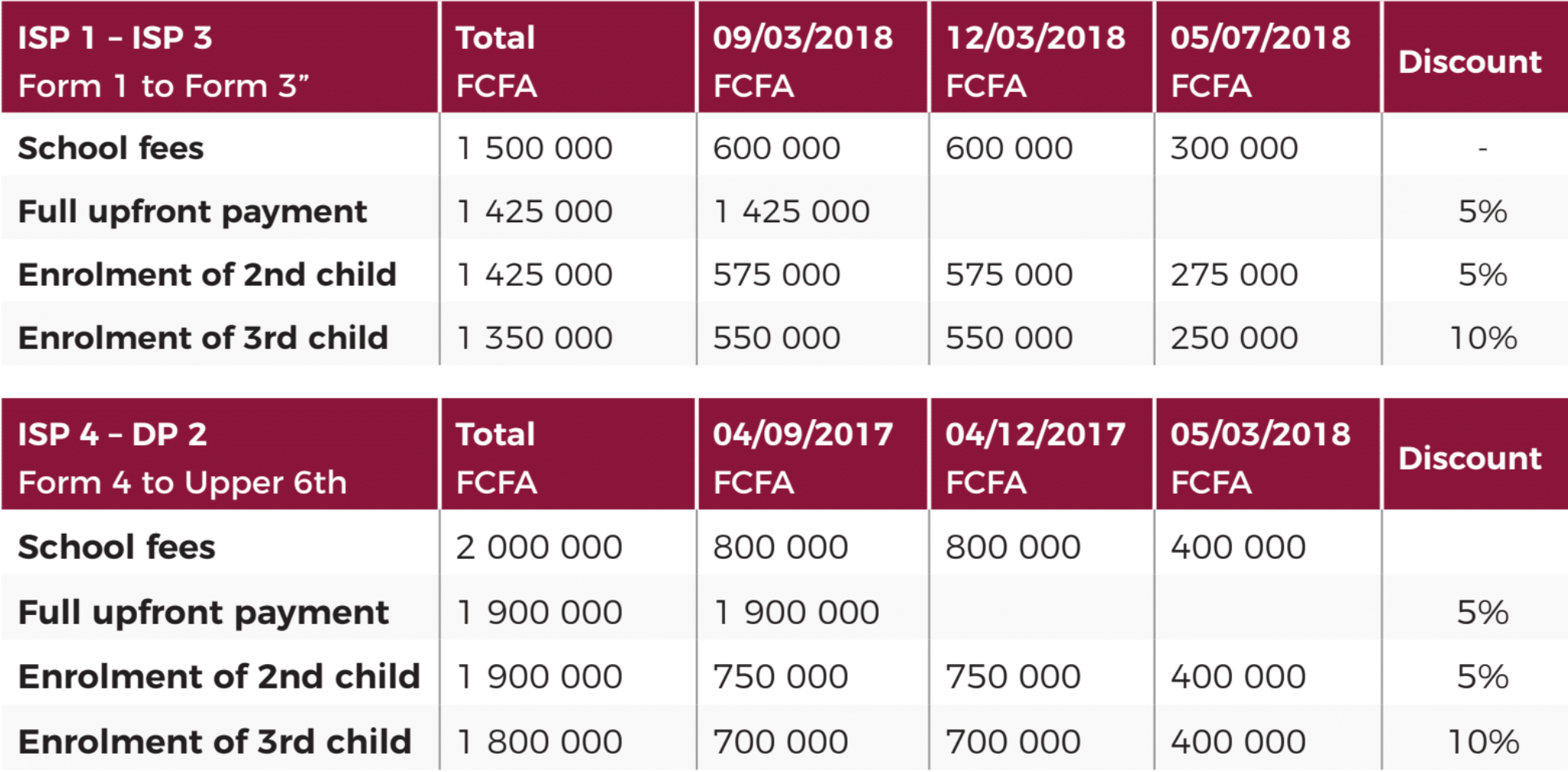Select the 275 000 installment cell
Image resolution: width=1568 pixels, height=772 pixels.
coord(1234,275)
